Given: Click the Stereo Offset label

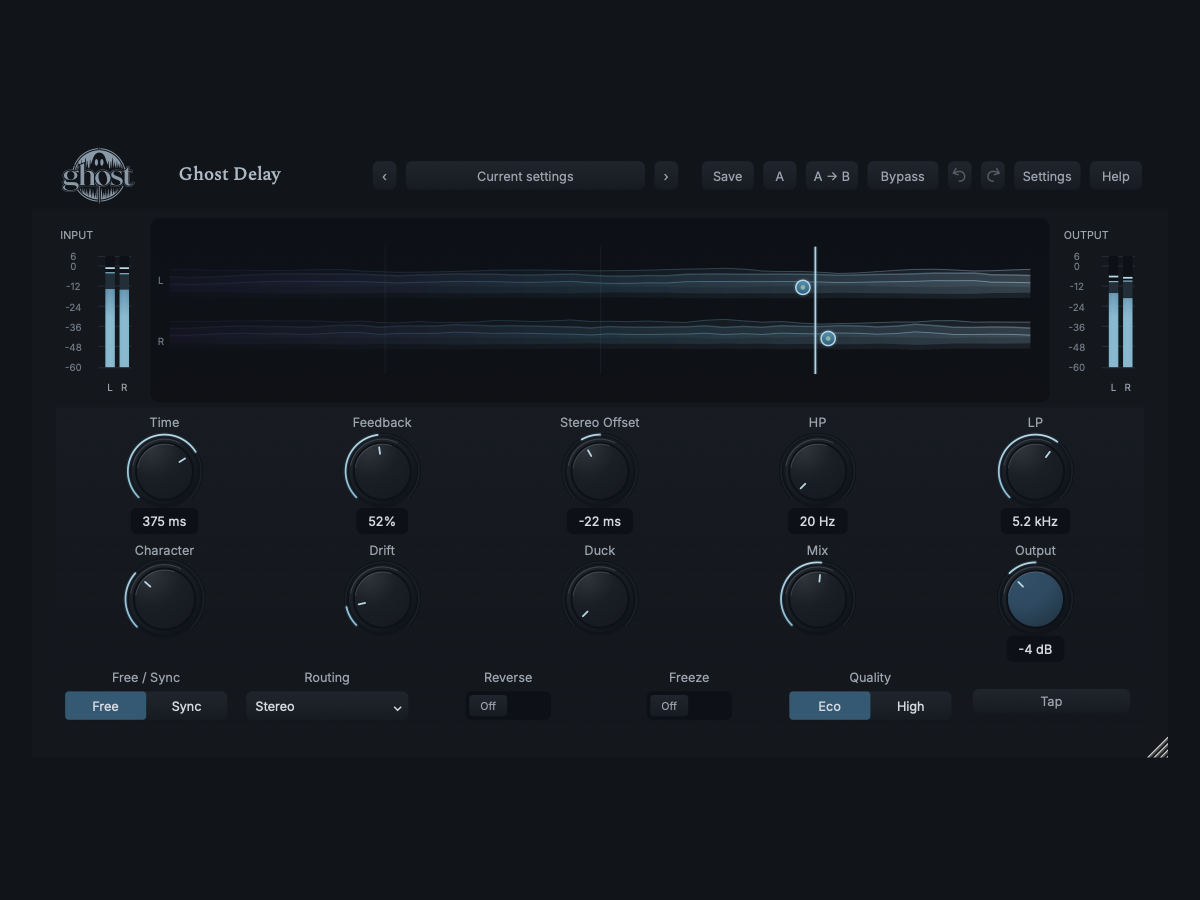Looking at the screenshot, I should coord(600,423).
